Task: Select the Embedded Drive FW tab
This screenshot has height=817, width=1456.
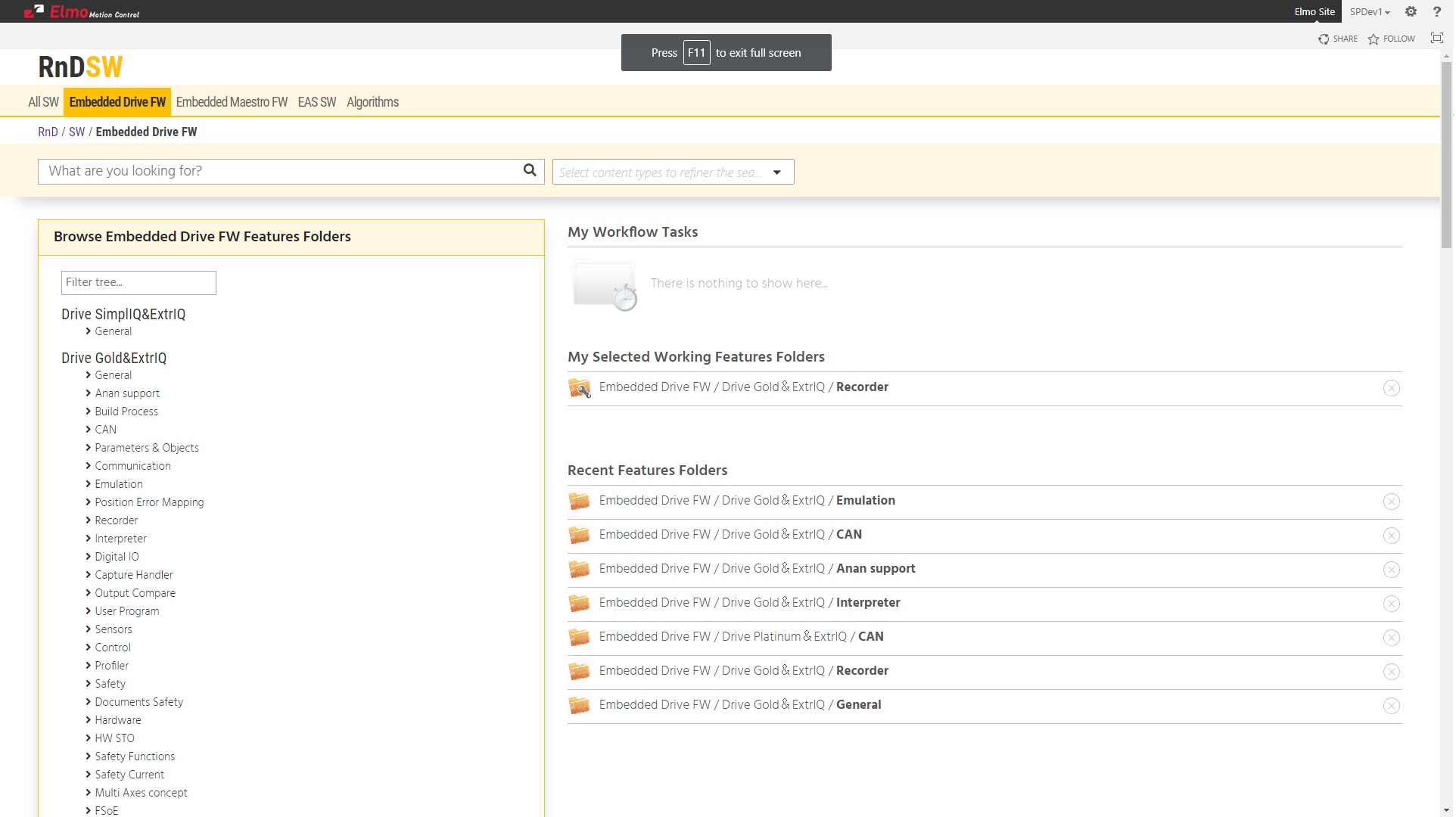Action: [117, 102]
